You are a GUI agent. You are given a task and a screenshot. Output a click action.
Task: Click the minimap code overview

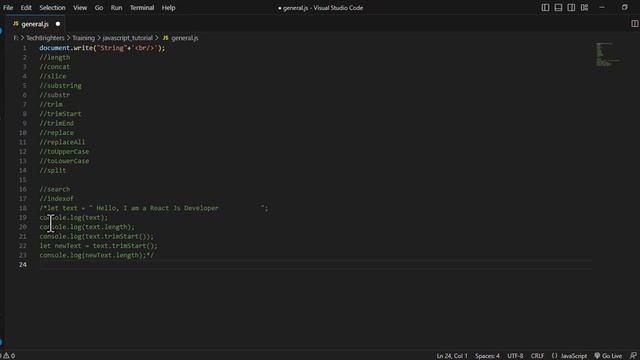[x=608, y=54]
